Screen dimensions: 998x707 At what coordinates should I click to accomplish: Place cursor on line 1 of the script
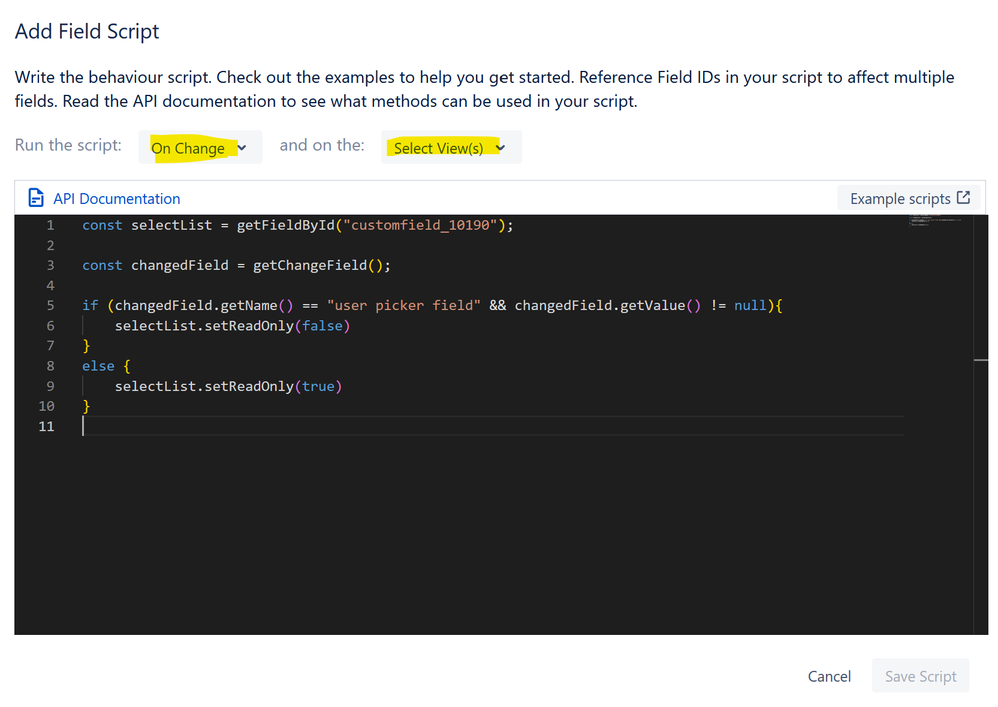coord(300,225)
